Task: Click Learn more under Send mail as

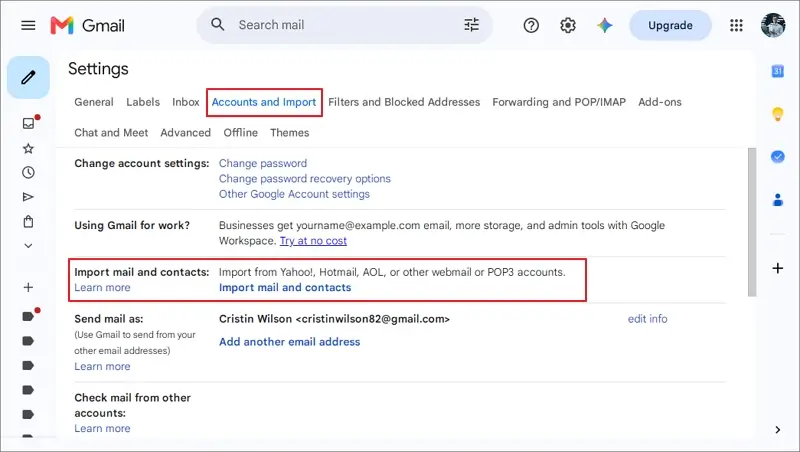Action: coord(102,366)
